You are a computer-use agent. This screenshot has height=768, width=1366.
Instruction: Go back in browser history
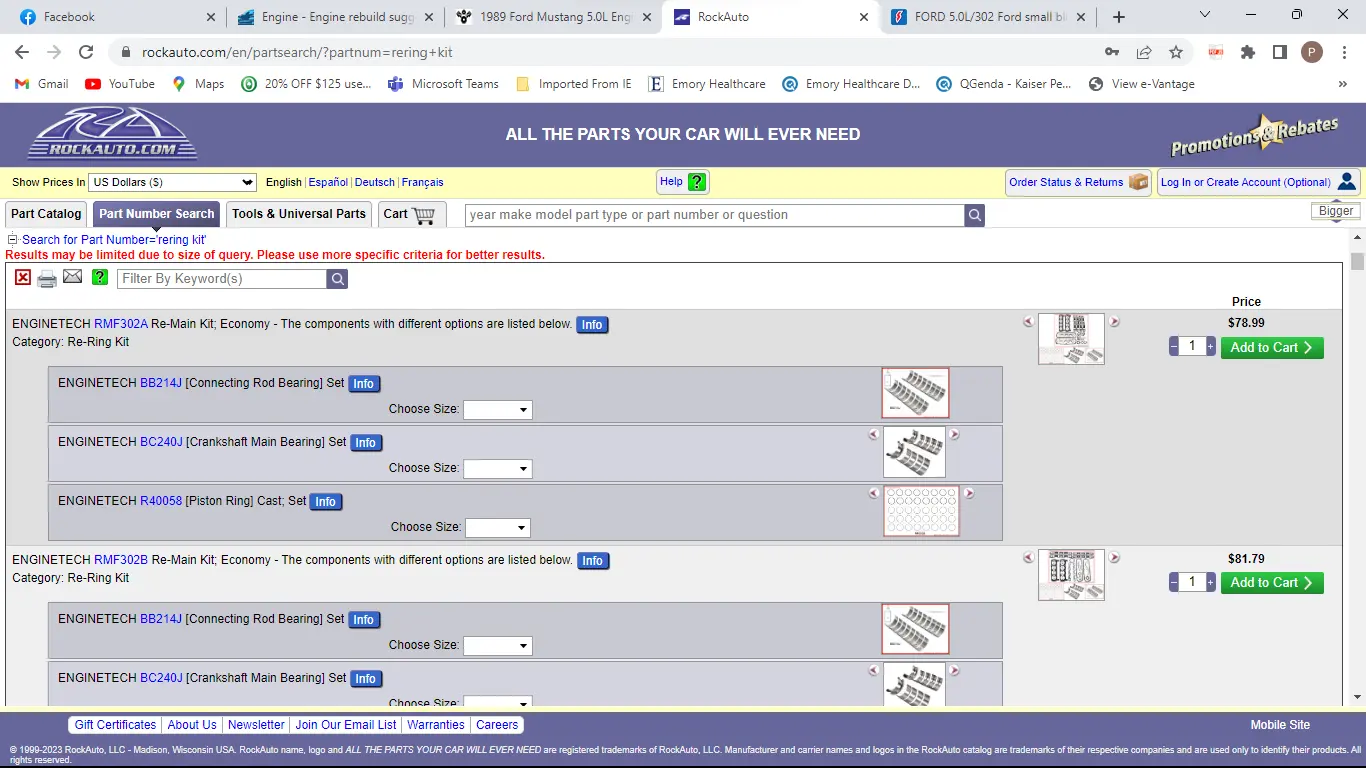click(22, 52)
